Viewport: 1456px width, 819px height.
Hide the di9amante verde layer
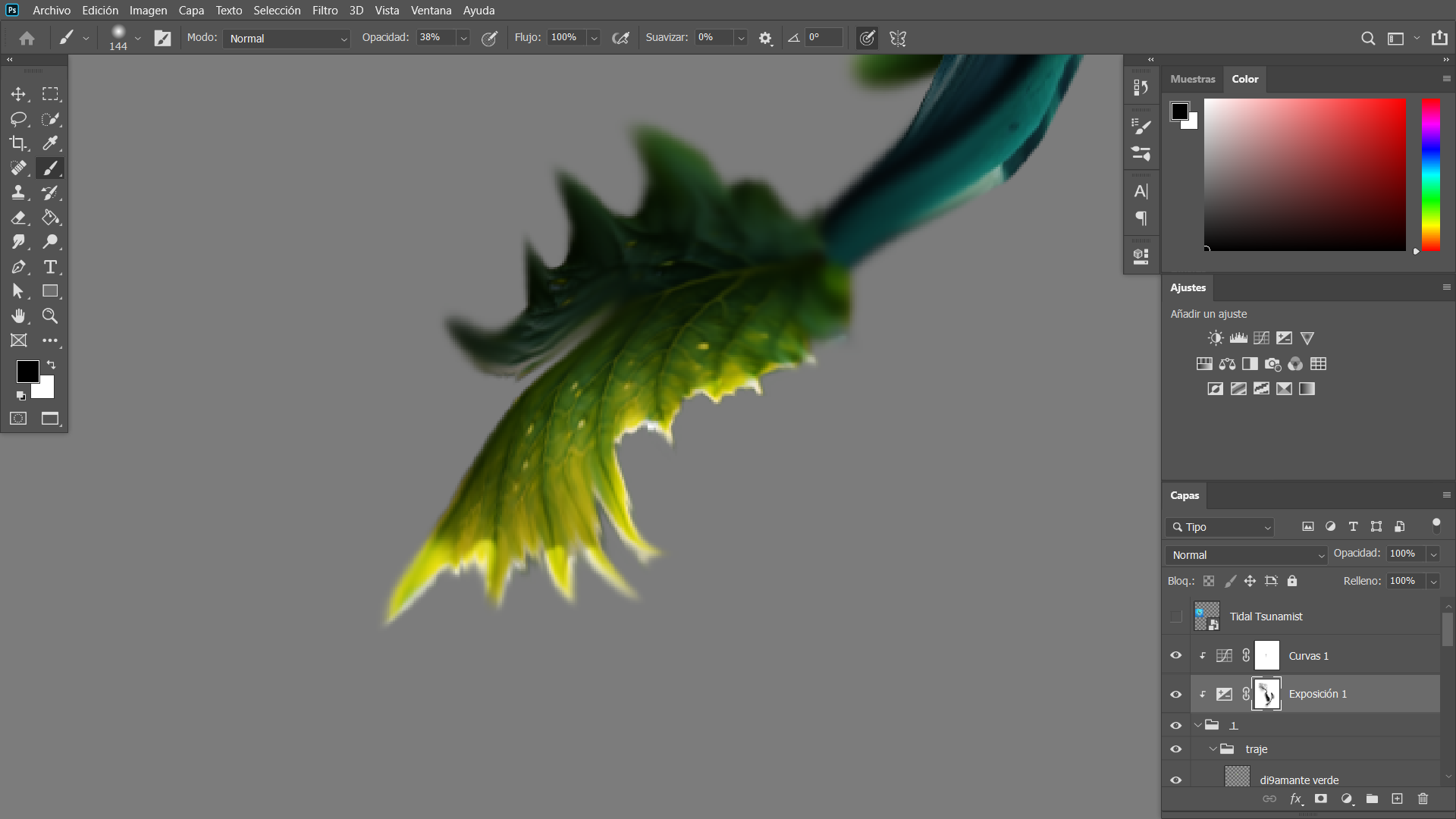point(1175,780)
